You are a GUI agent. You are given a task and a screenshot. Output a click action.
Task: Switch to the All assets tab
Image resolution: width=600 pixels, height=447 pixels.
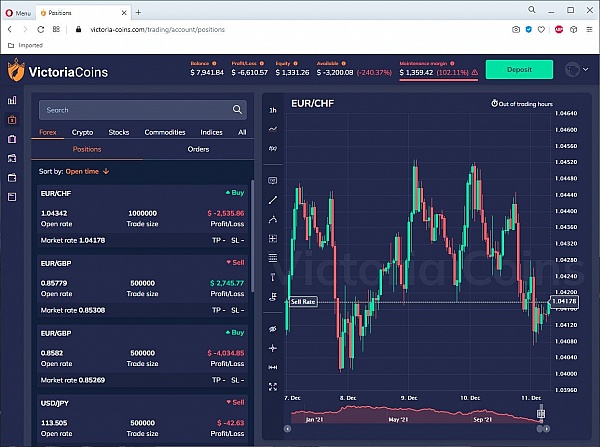(x=242, y=132)
